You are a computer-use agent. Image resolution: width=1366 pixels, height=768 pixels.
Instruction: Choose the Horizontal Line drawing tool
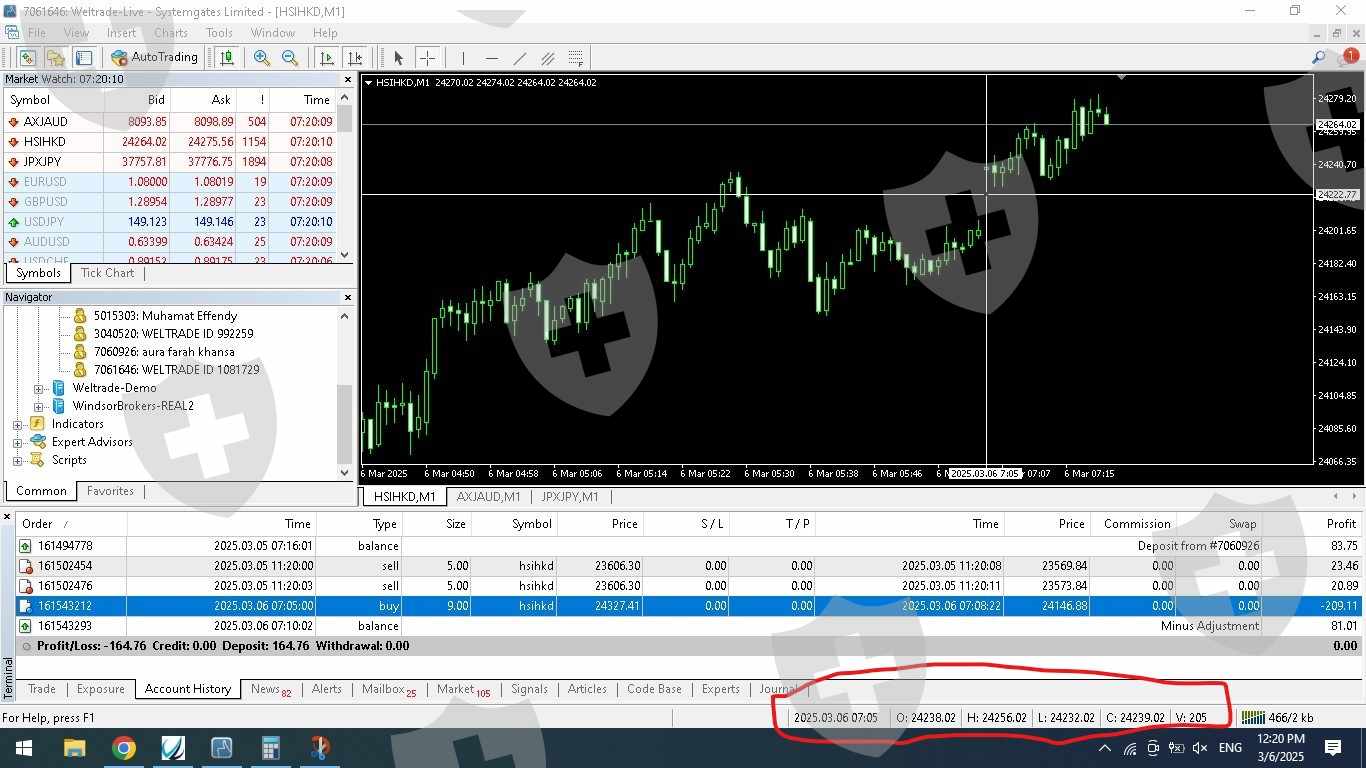point(491,58)
